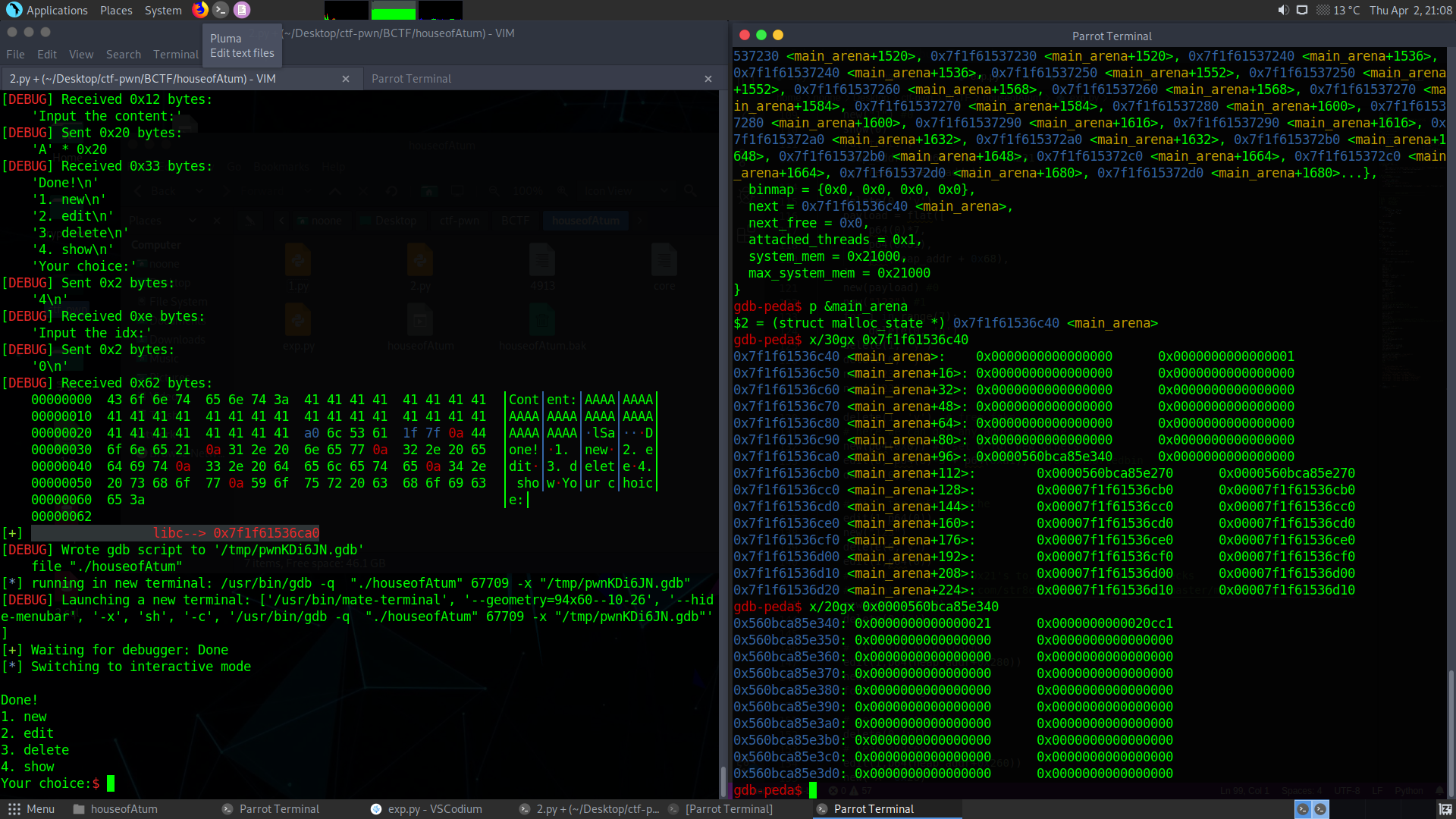
Task: Click 'Waiting for debugger: Done' line
Action: (x=115, y=650)
